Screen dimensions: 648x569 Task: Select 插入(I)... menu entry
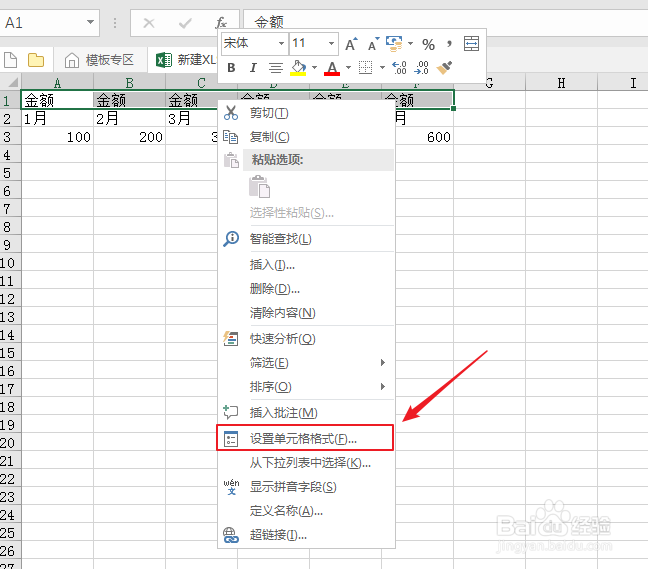pos(306,264)
